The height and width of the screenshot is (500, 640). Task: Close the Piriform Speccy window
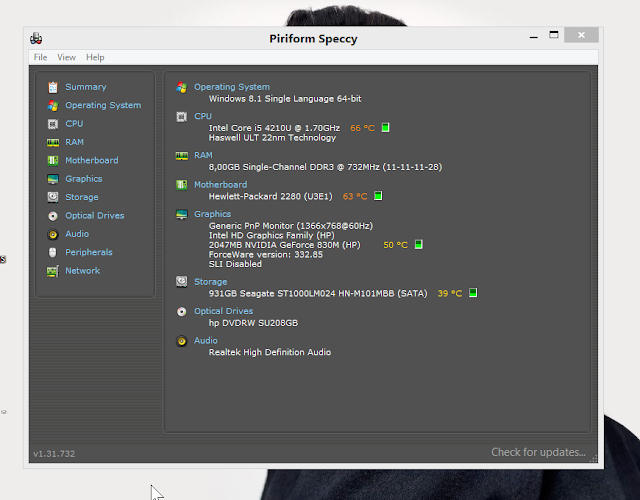click(581, 35)
